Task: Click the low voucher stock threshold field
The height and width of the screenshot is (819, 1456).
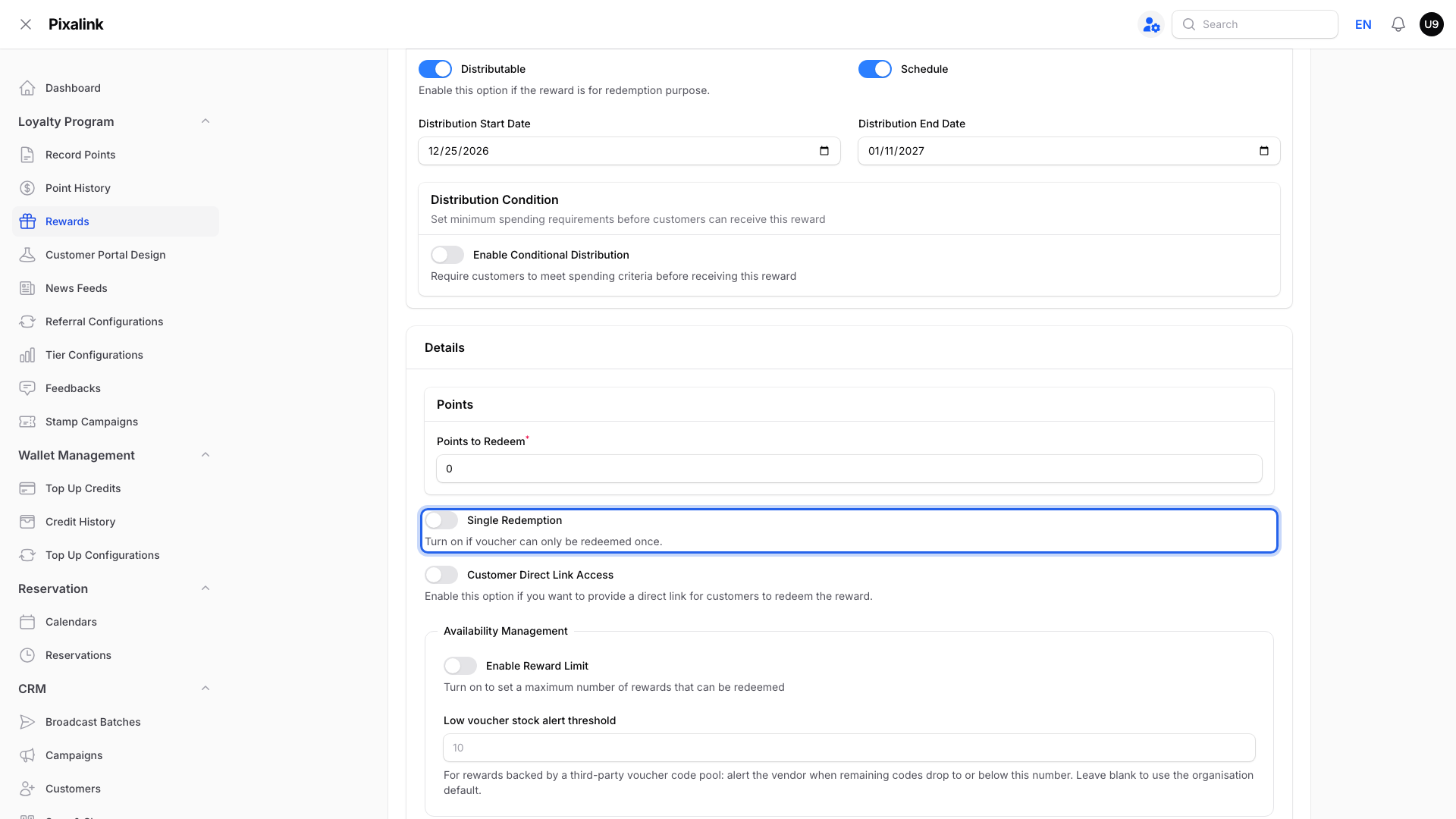Action: tap(849, 748)
